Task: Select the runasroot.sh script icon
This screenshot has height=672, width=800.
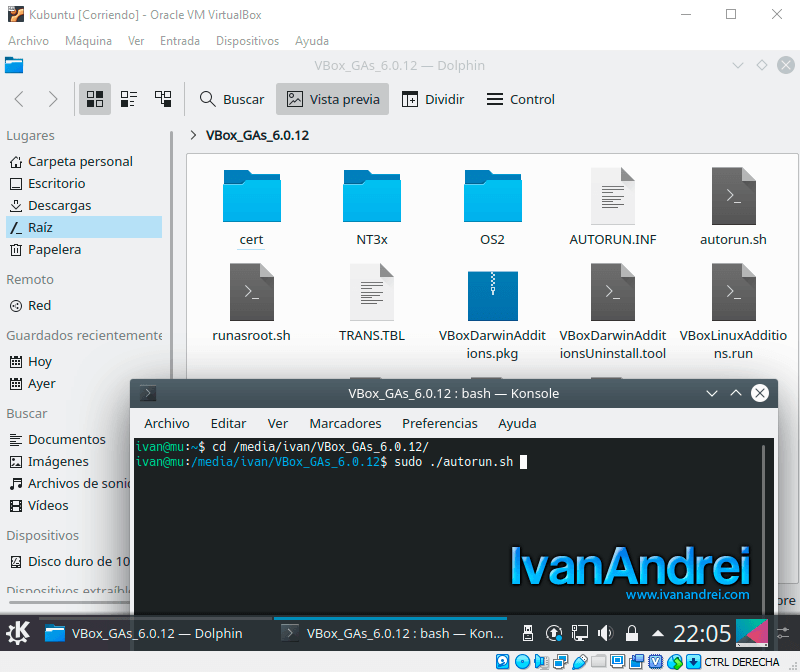Action: (x=252, y=292)
